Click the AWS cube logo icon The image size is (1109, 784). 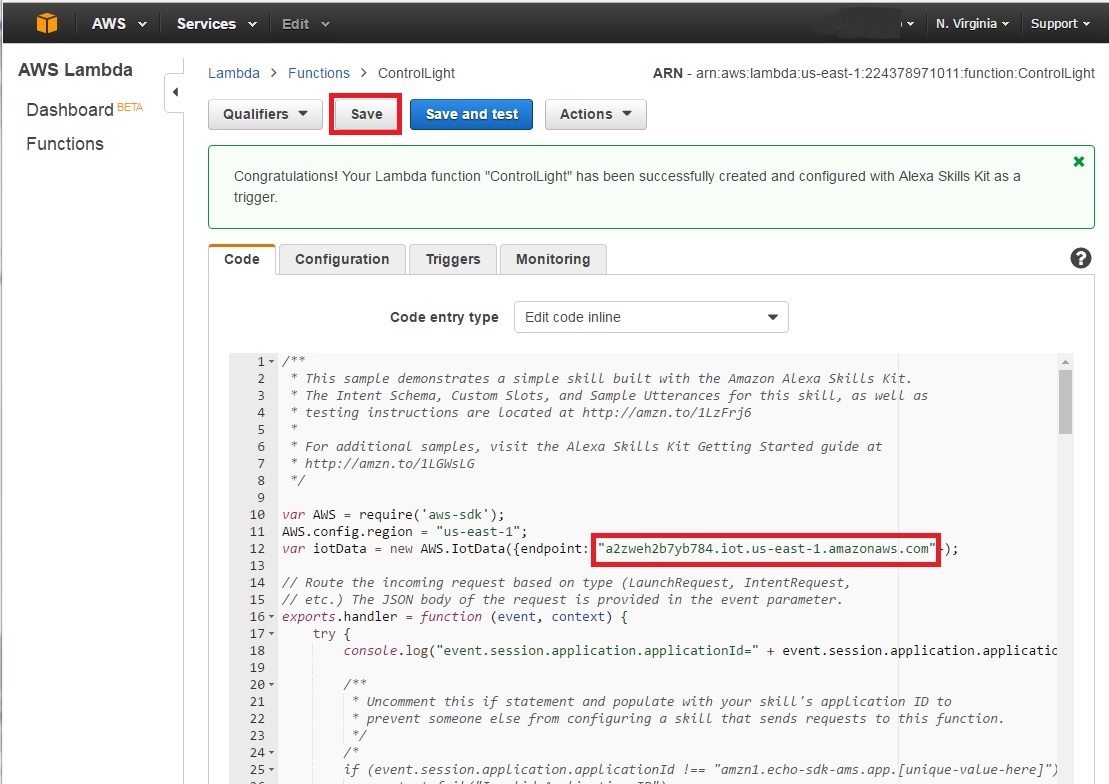coord(47,23)
